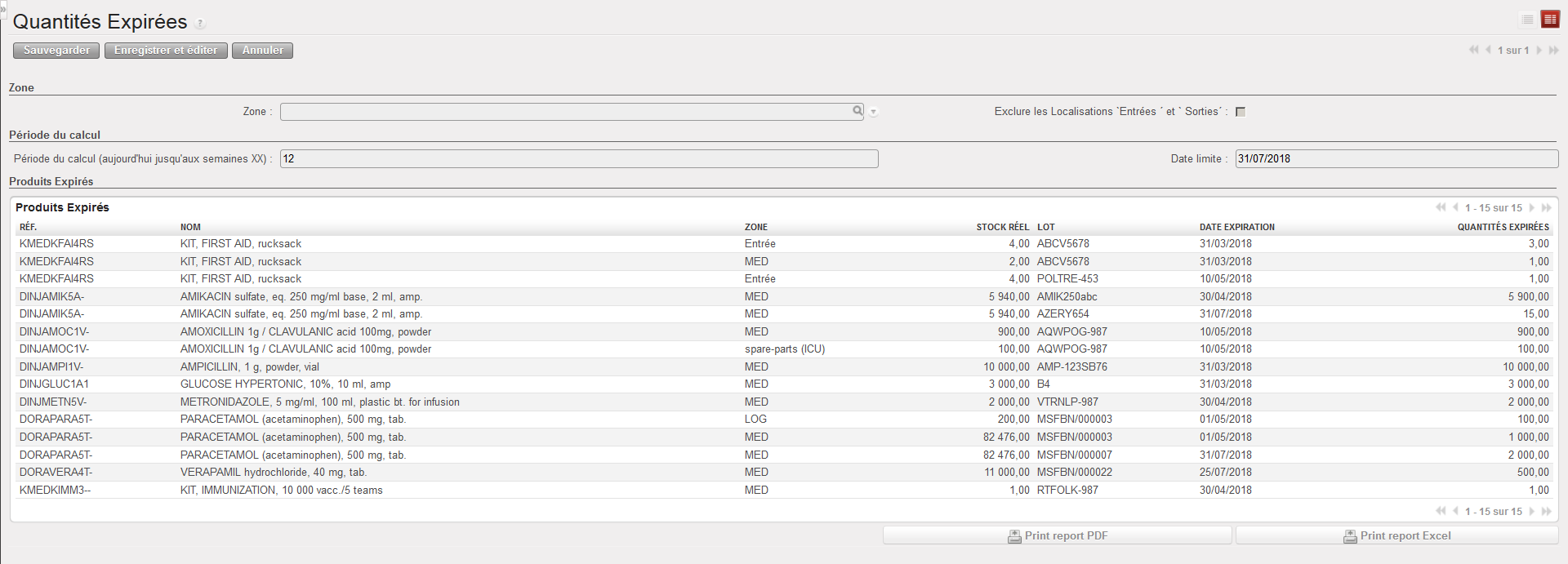Select the VERAPAMIL hydrochloride product row
The image size is (1568, 564).
273,473
